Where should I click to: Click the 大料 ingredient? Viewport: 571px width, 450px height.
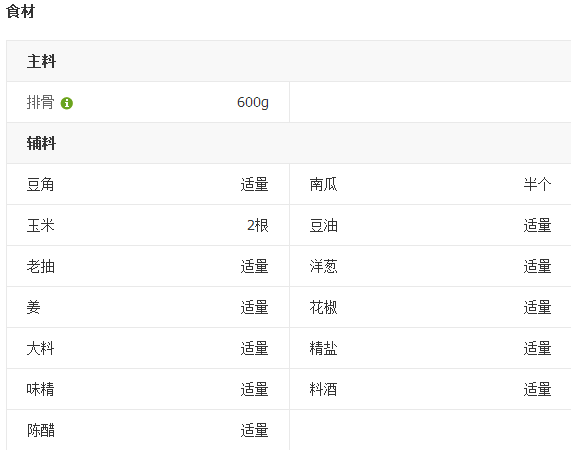point(40,348)
